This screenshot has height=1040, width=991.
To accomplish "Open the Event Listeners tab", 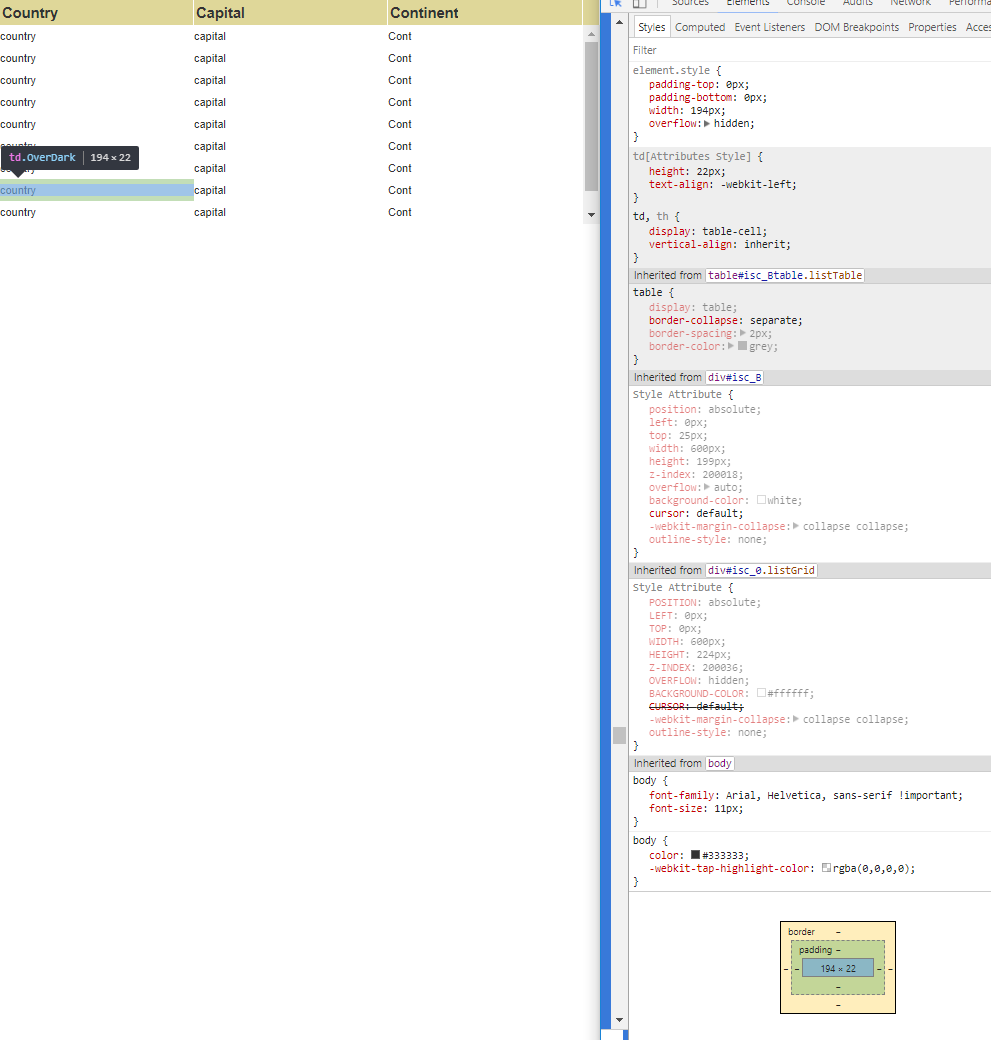I will pyautogui.click(x=769, y=27).
